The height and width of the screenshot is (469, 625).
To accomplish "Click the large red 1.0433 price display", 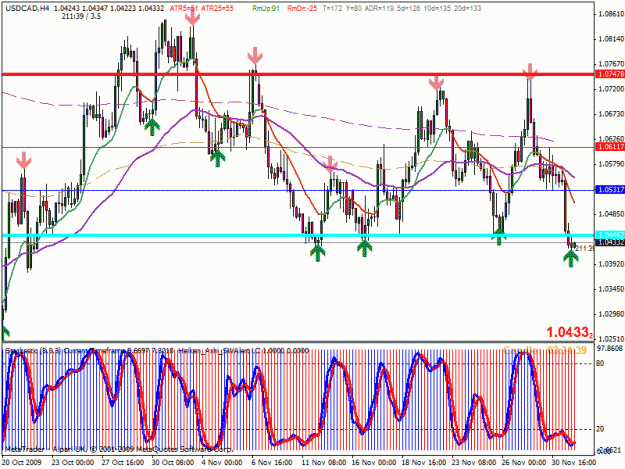I will coord(569,332).
